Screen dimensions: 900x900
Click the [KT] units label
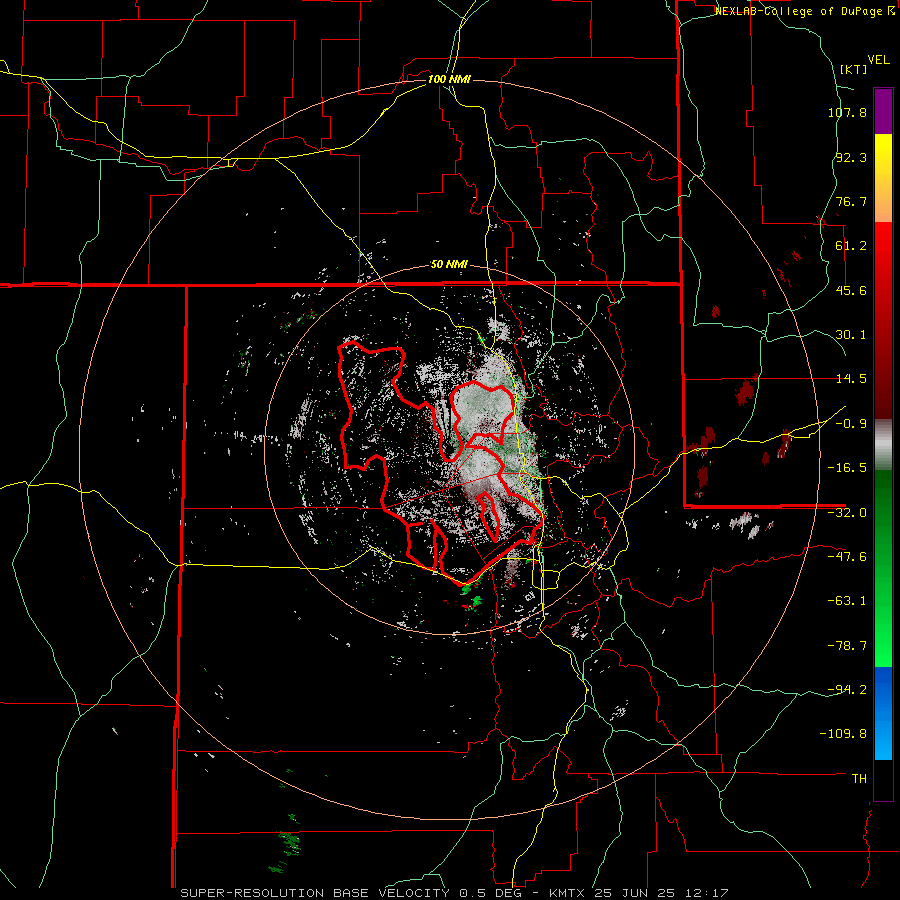(853, 69)
